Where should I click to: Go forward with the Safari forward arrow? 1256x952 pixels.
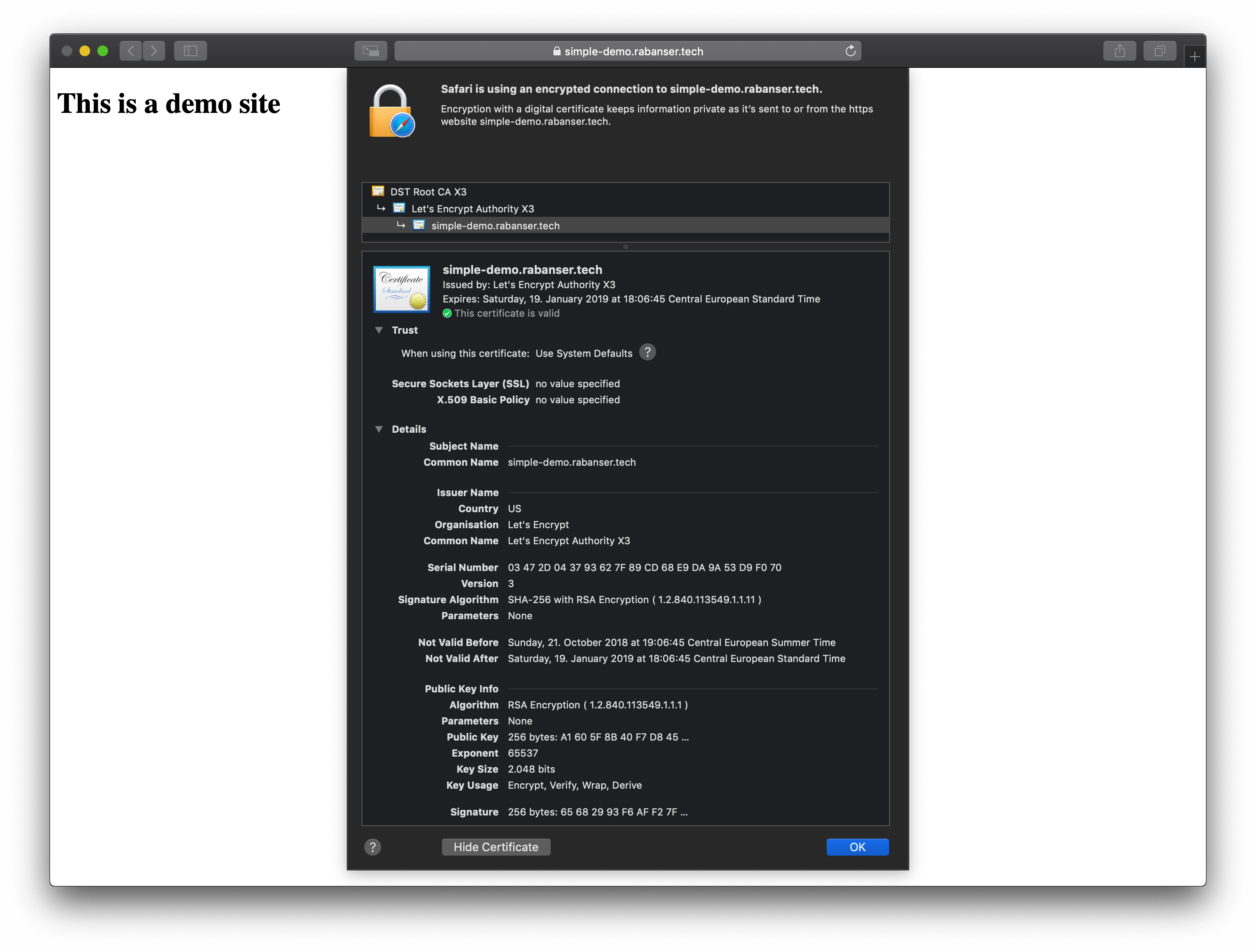[x=154, y=51]
